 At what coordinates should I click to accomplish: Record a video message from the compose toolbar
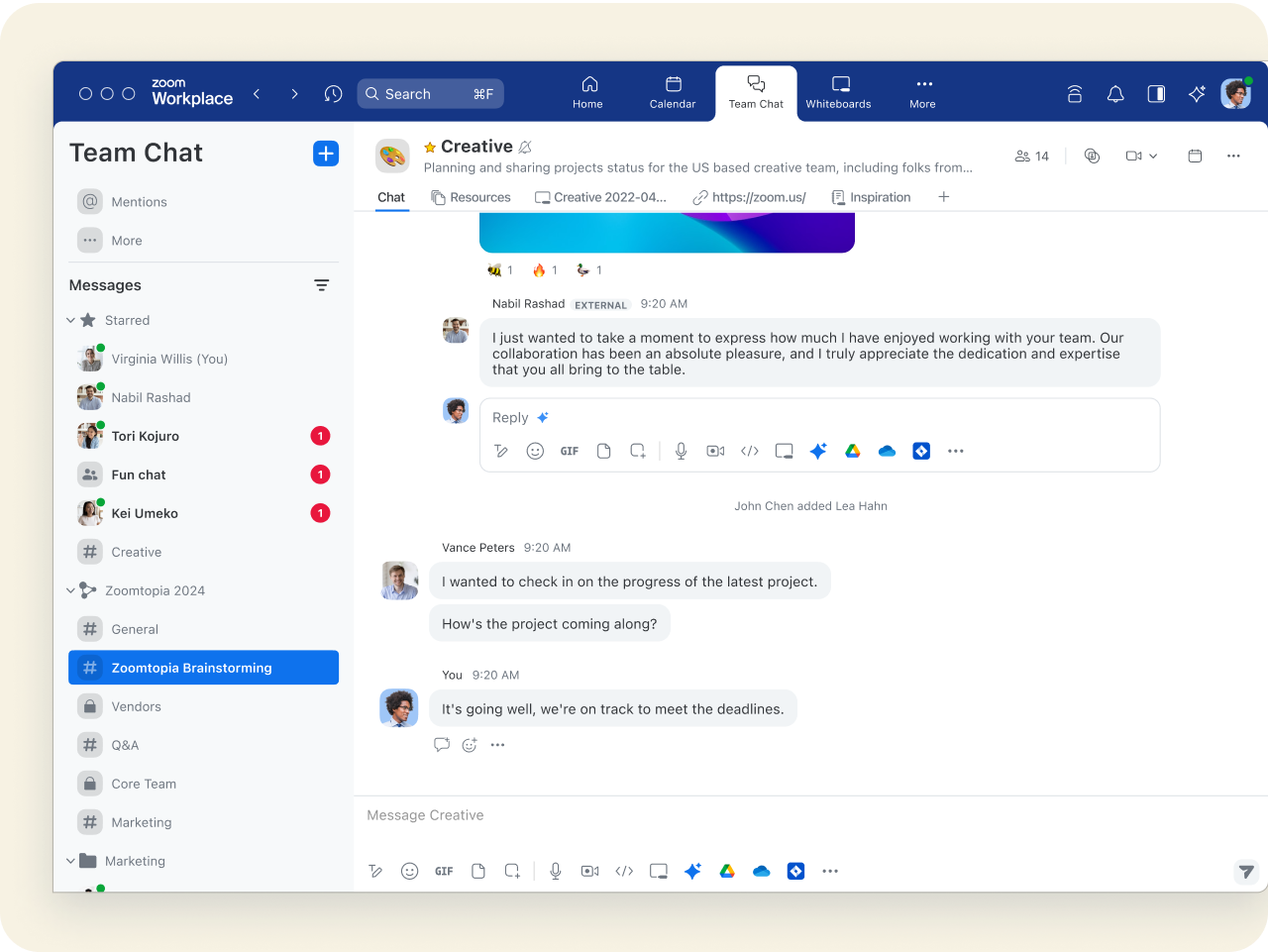589,871
